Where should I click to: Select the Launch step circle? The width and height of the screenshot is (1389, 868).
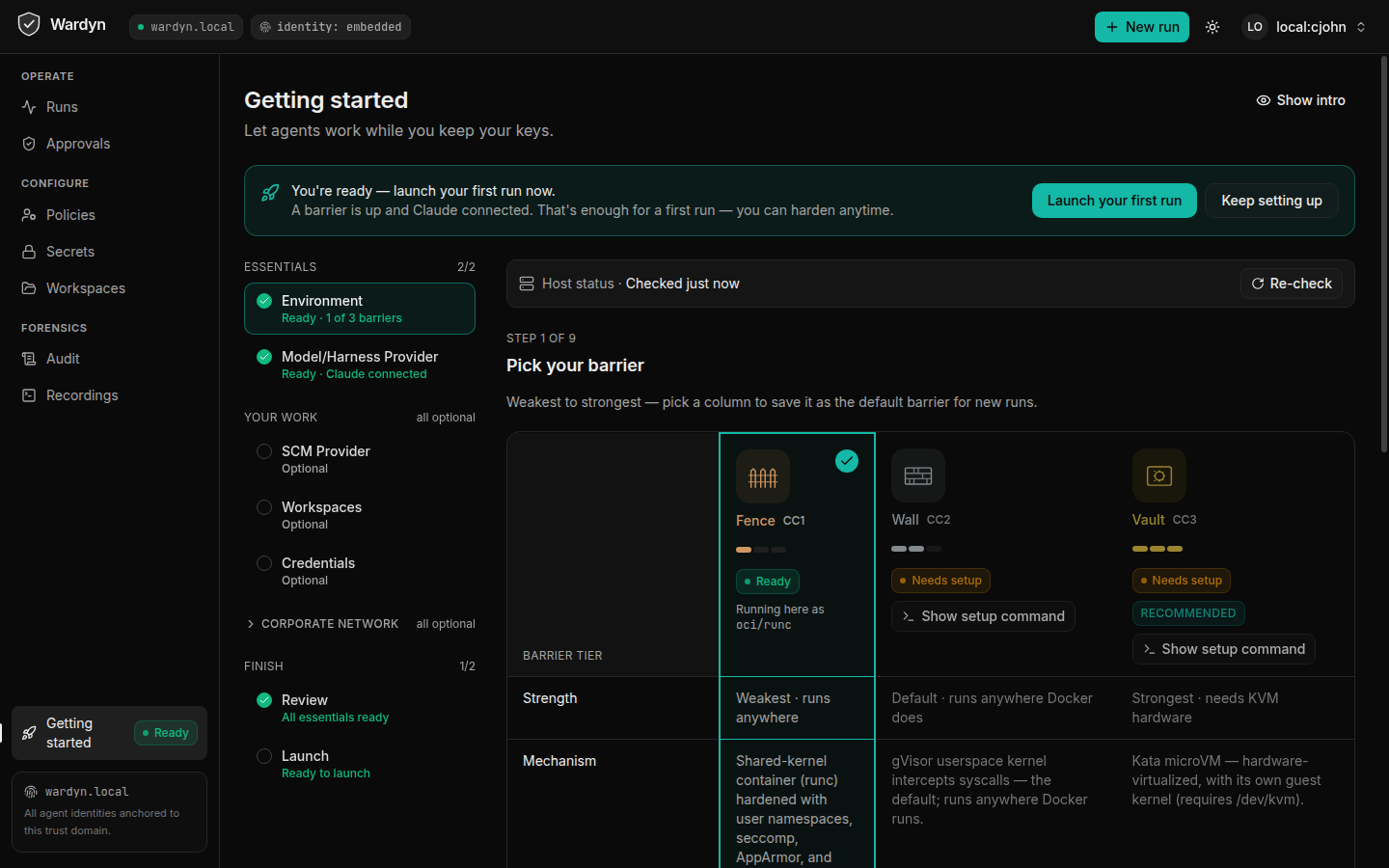click(264, 756)
